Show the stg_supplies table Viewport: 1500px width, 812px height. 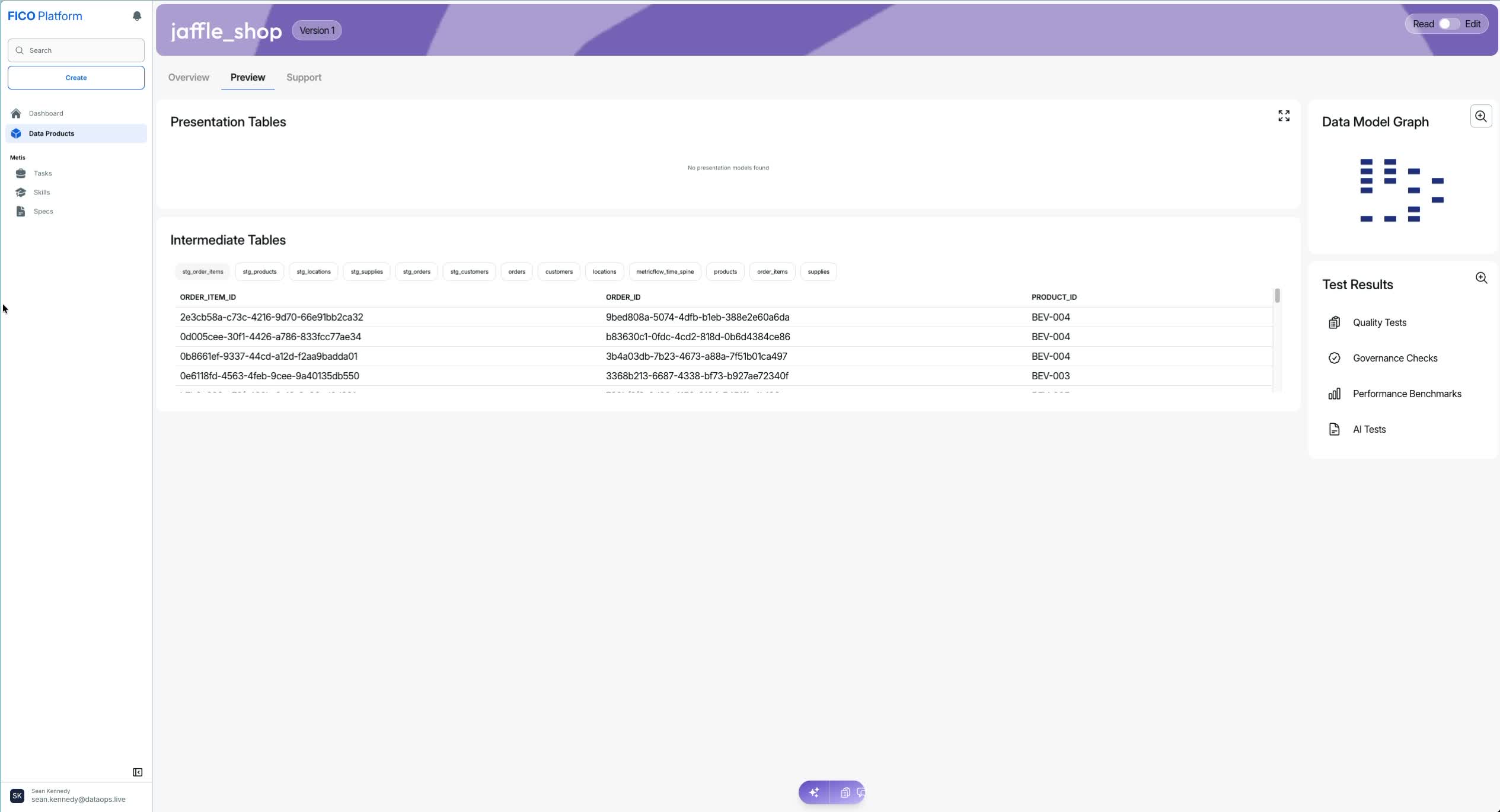[366, 271]
